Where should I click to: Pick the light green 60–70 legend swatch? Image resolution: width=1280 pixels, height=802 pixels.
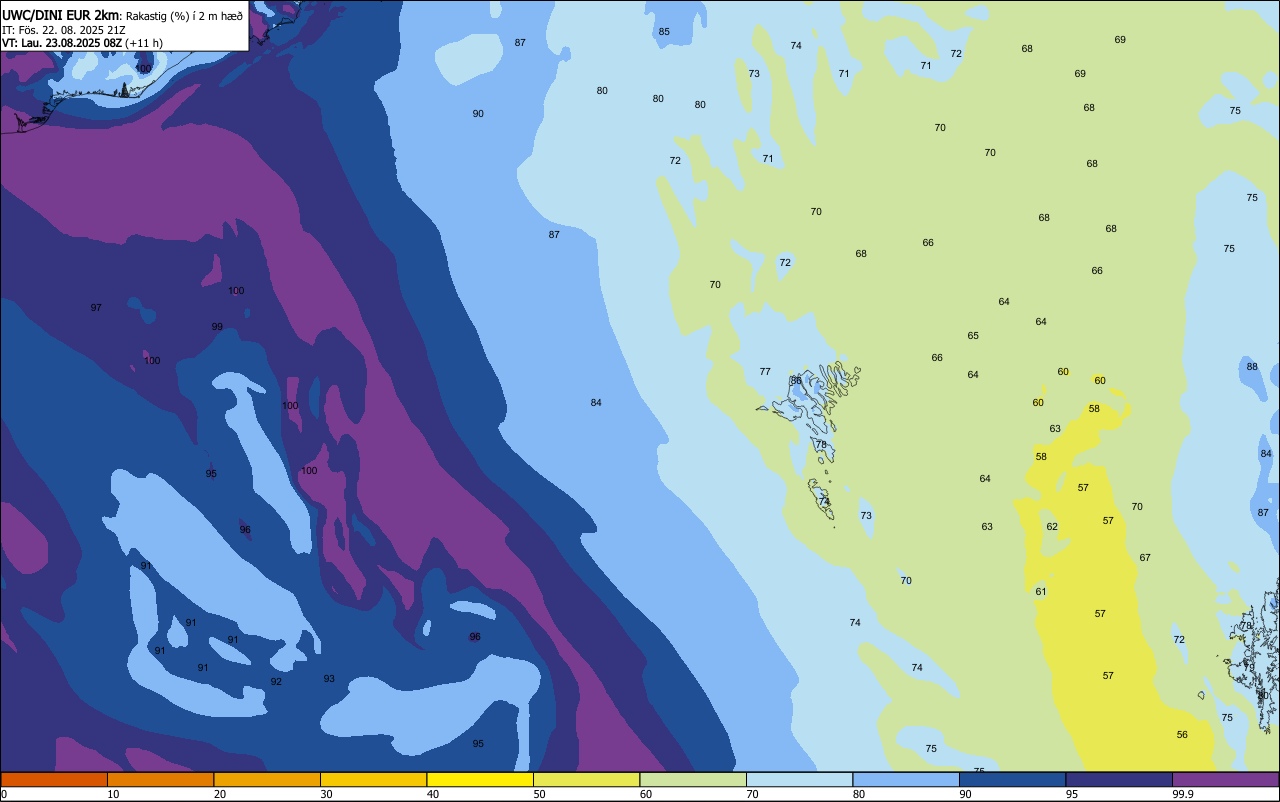693,779
